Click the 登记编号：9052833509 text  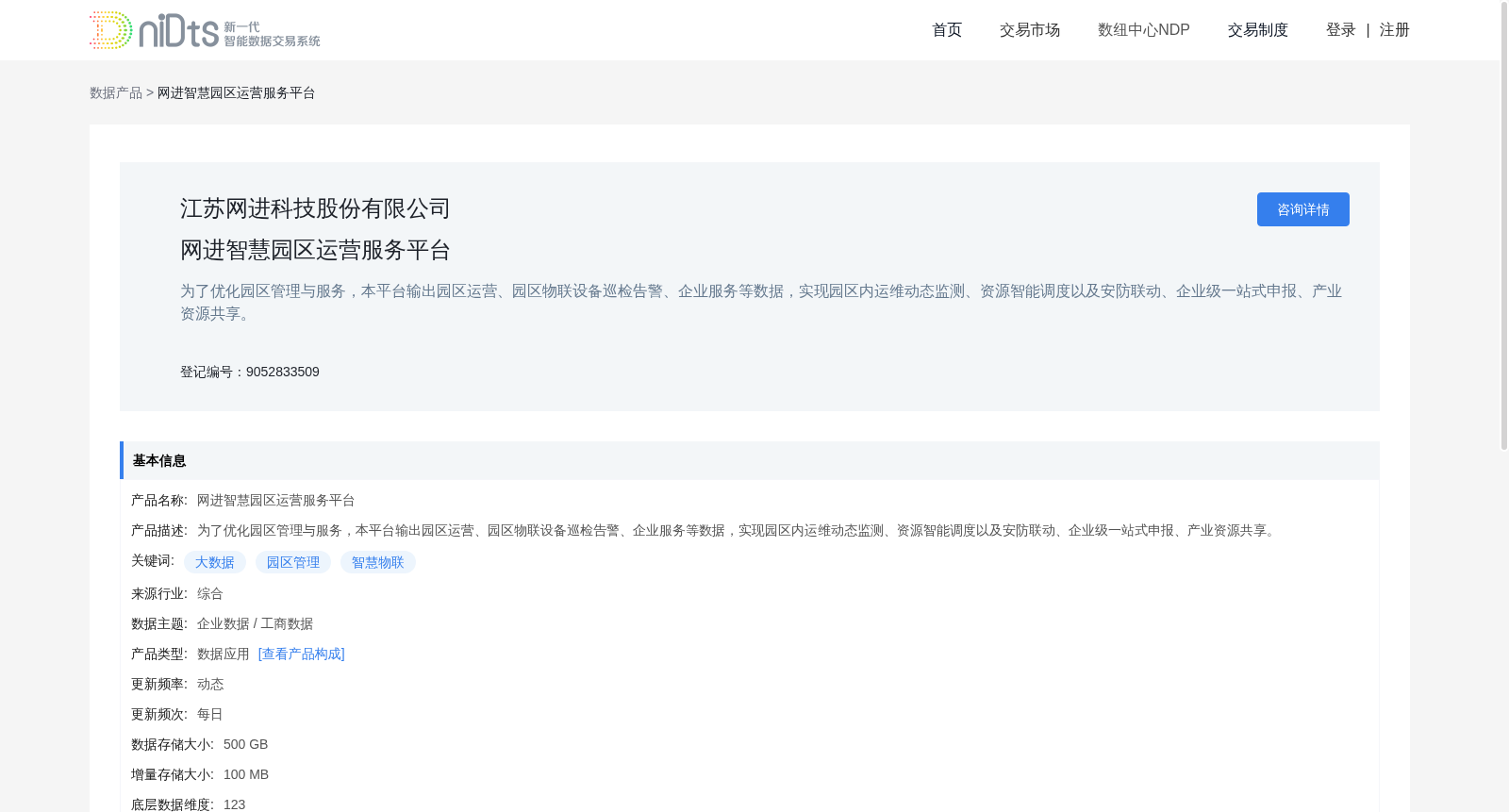[x=250, y=372]
